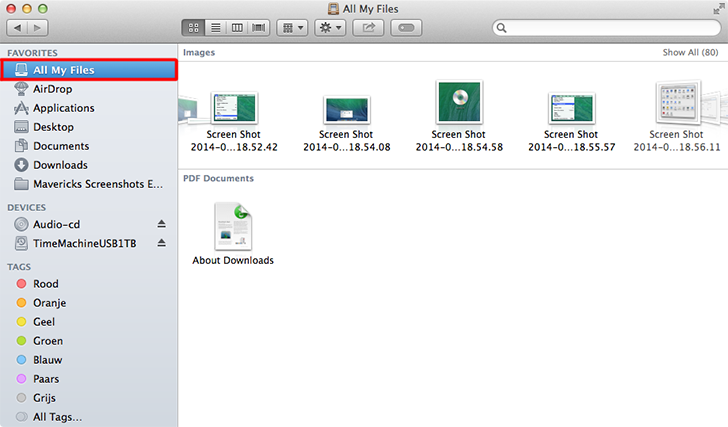The height and width of the screenshot is (427, 728).
Task: Open Applications in the sidebar
Action: coord(89,108)
